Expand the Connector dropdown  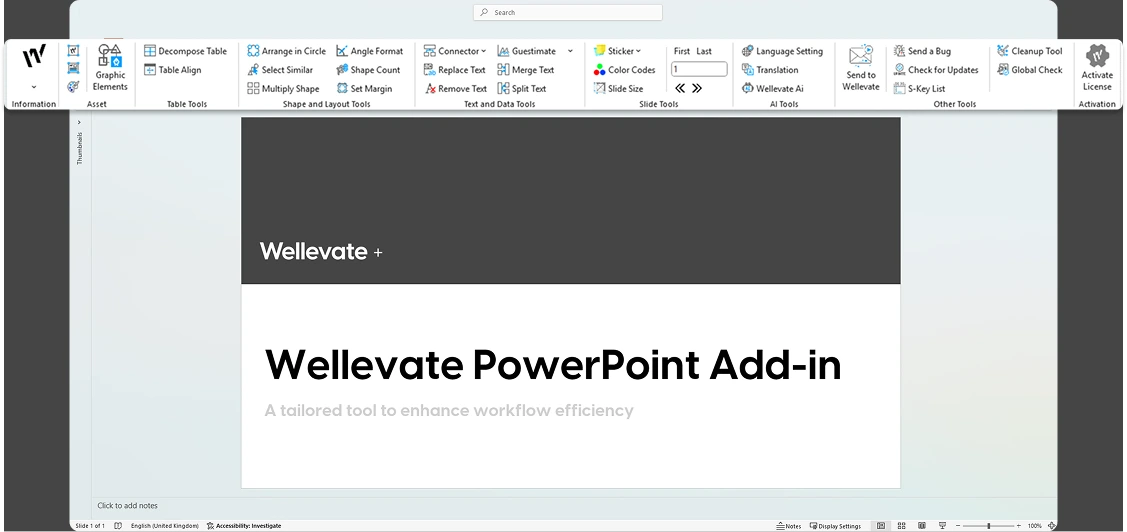click(x=484, y=51)
